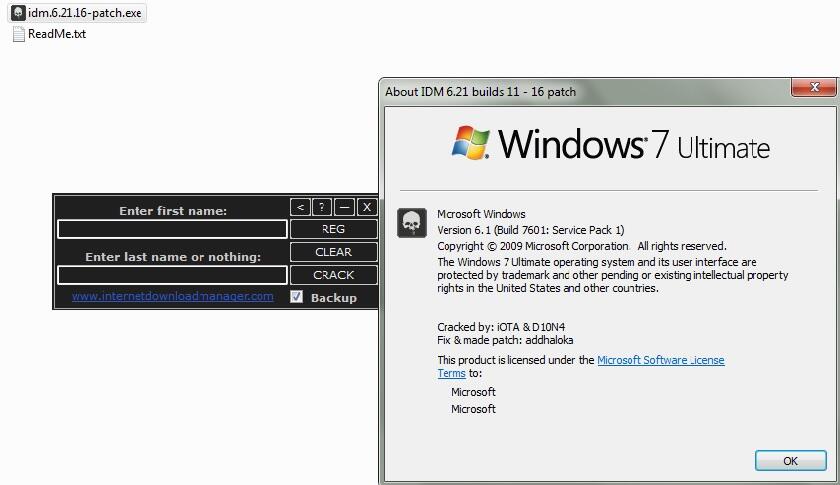The width and height of the screenshot is (840, 485).
Task: Click the 'Enter first name:' label
Action: [x=172, y=211]
